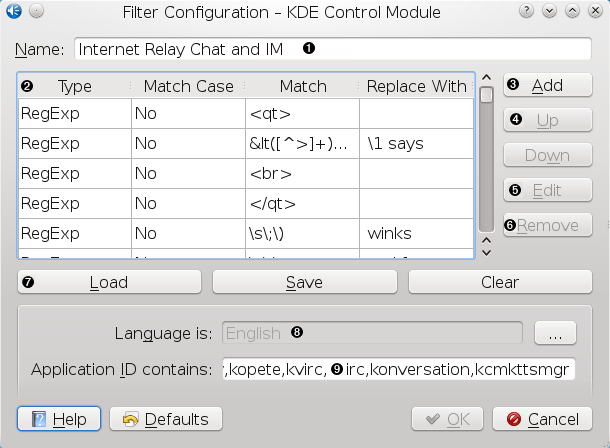Sort the table by the Type column header
The width and height of the screenshot is (610, 448).
pos(75,86)
